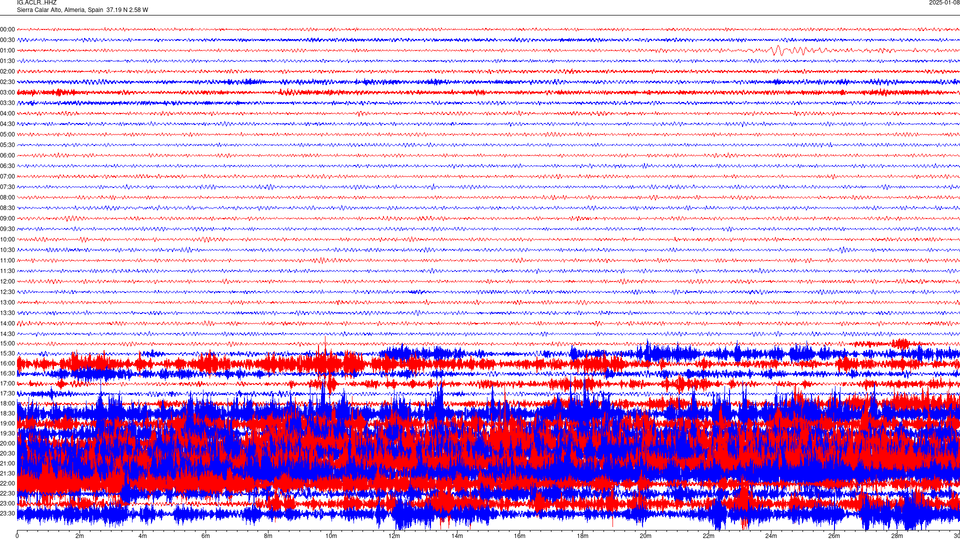The height and width of the screenshot is (540, 960).
Task: Click the 2m tick on the time axis
Action: tap(80, 536)
